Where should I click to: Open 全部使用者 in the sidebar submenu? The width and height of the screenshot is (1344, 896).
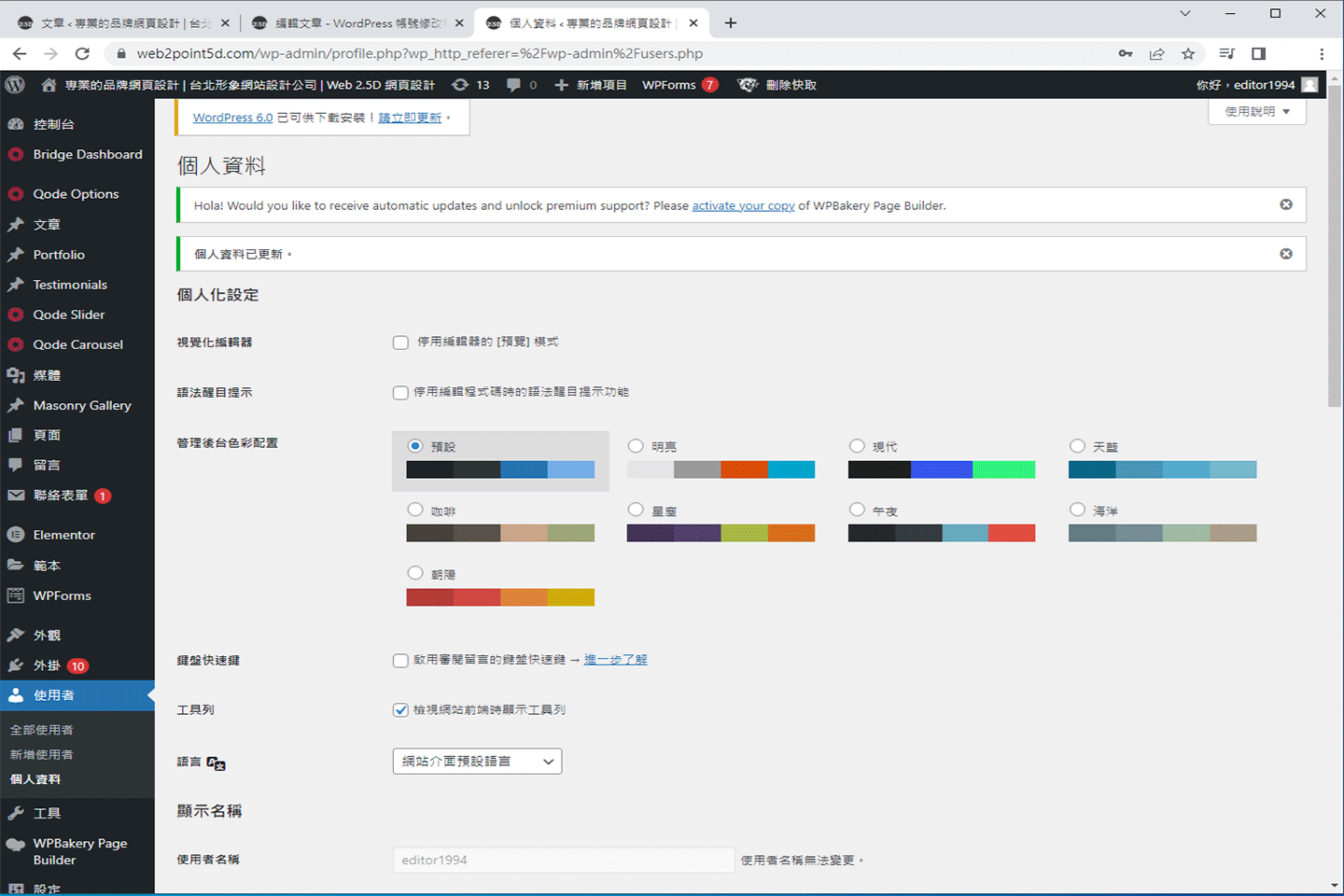(41, 730)
